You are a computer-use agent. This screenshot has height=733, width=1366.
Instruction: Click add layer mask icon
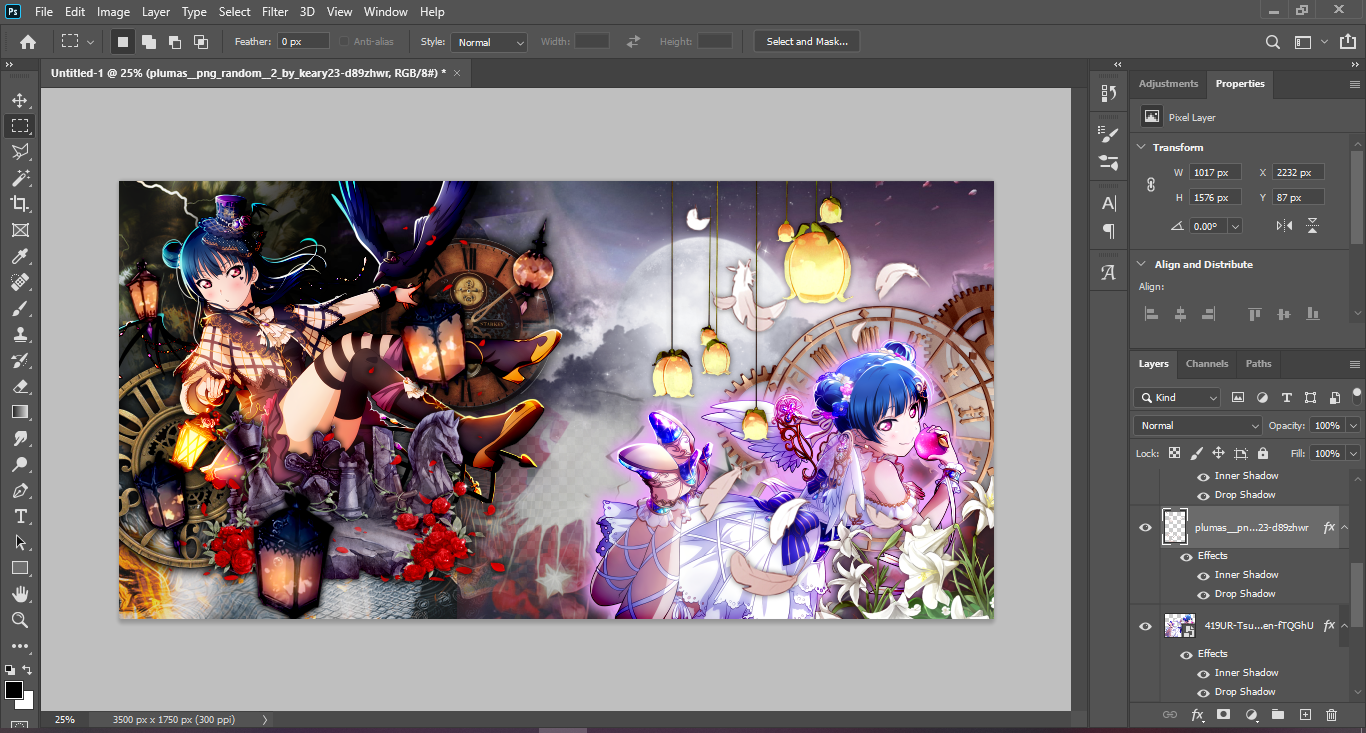coord(1223,715)
